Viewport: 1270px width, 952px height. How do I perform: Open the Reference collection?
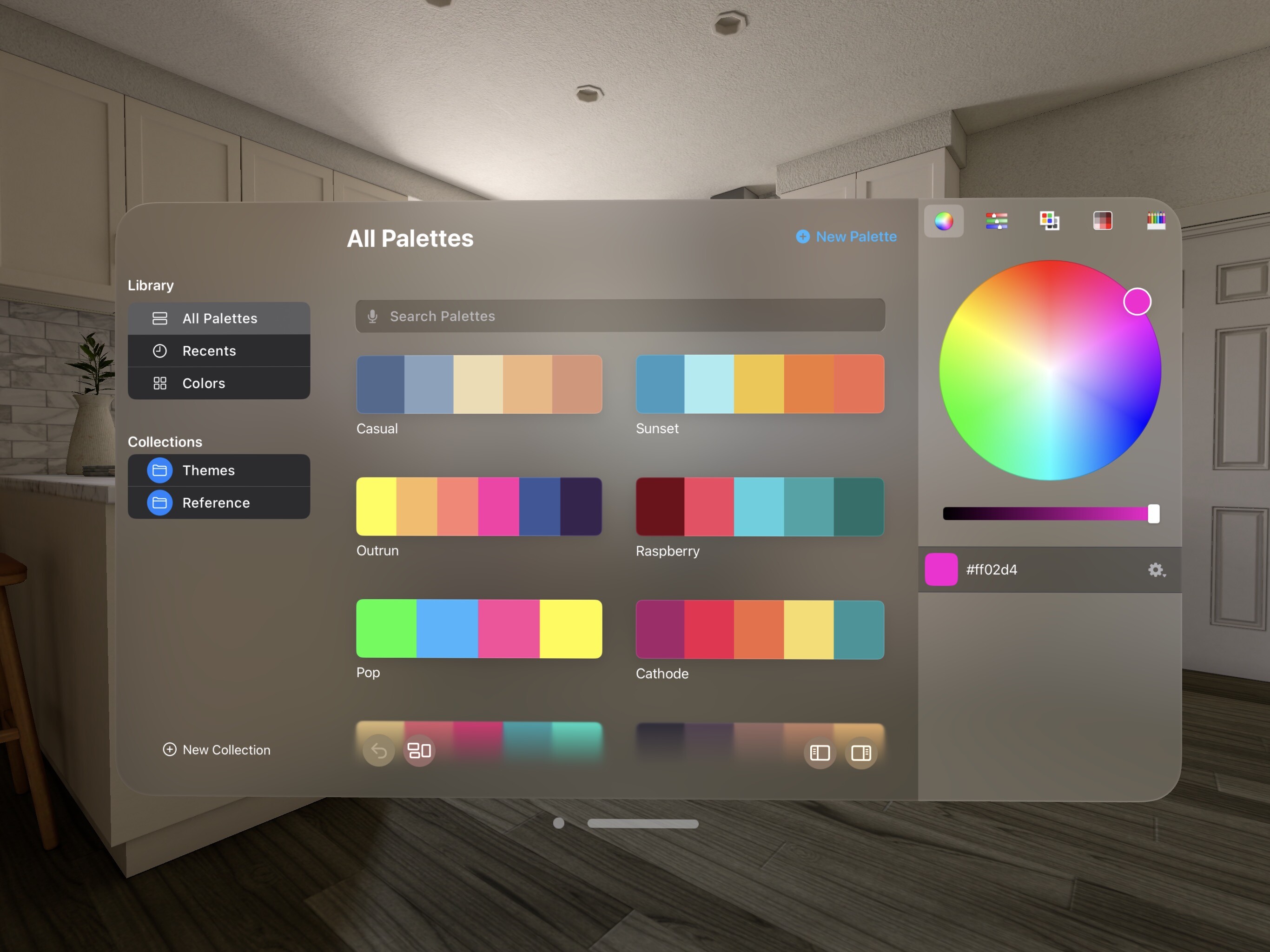pos(219,503)
